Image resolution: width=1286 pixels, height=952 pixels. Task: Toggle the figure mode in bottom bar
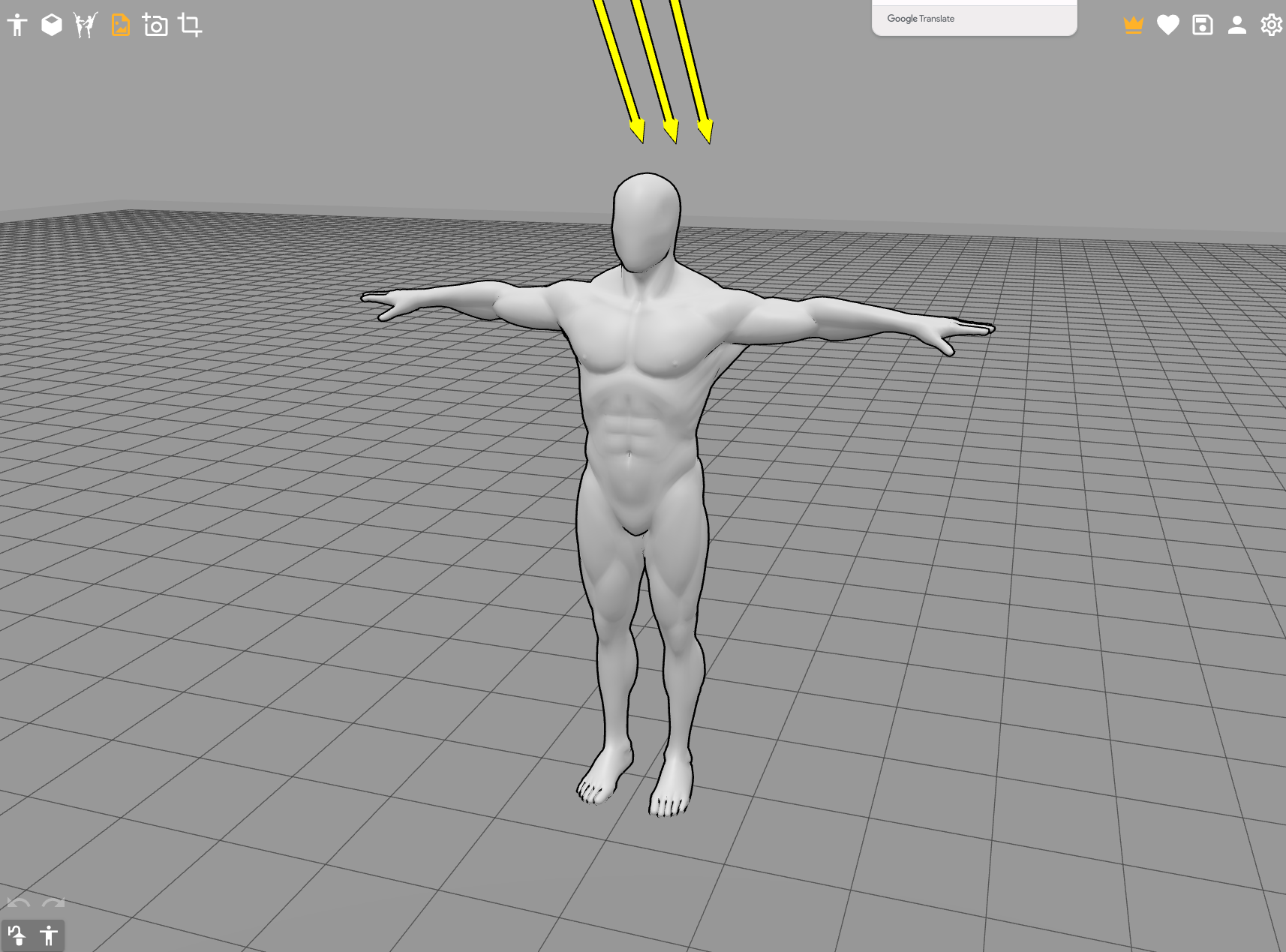(x=49, y=935)
